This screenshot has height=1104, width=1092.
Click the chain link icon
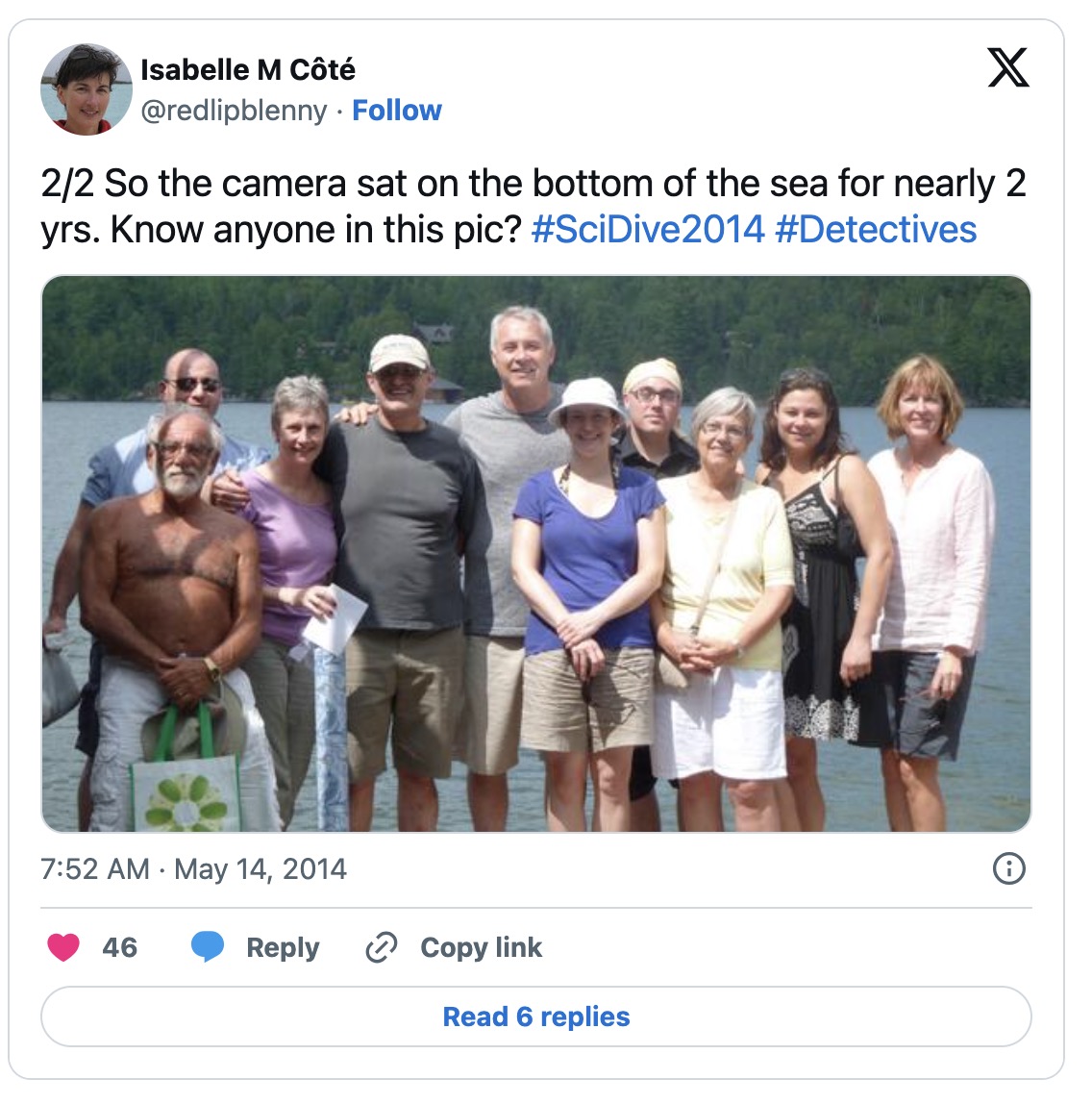(382, 947)
